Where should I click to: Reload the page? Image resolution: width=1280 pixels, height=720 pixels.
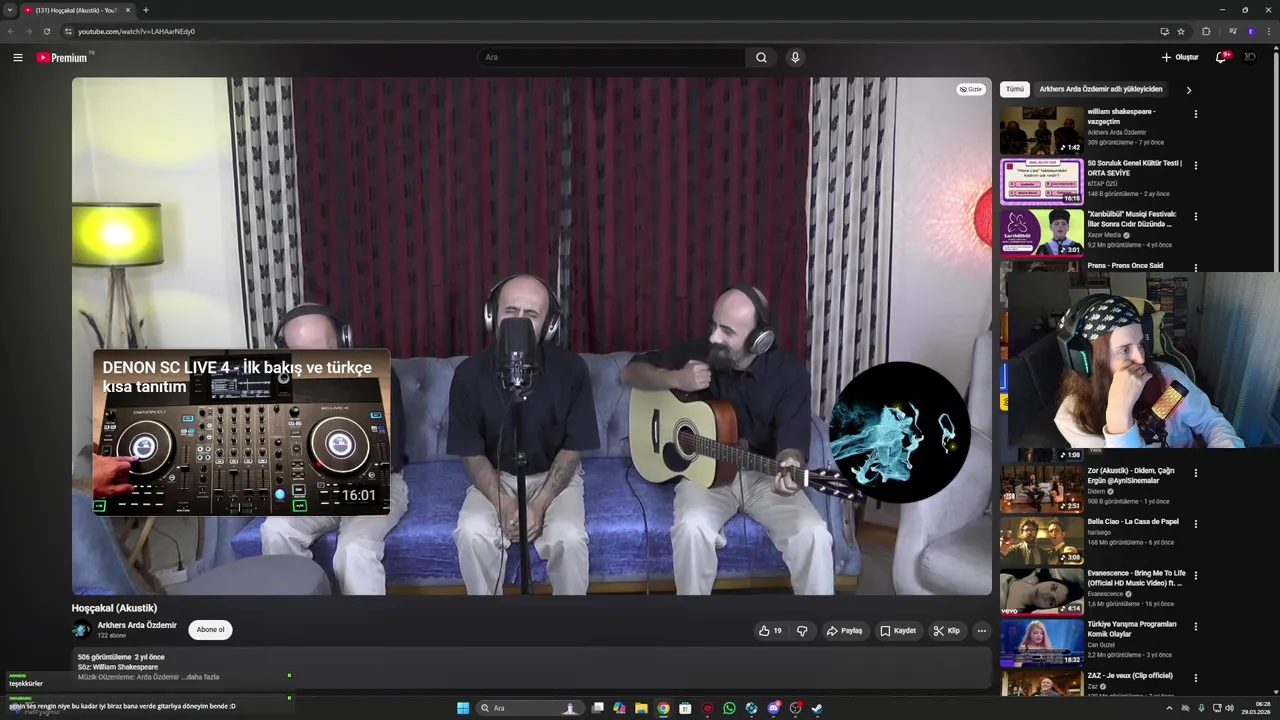(x=46, y=31)
